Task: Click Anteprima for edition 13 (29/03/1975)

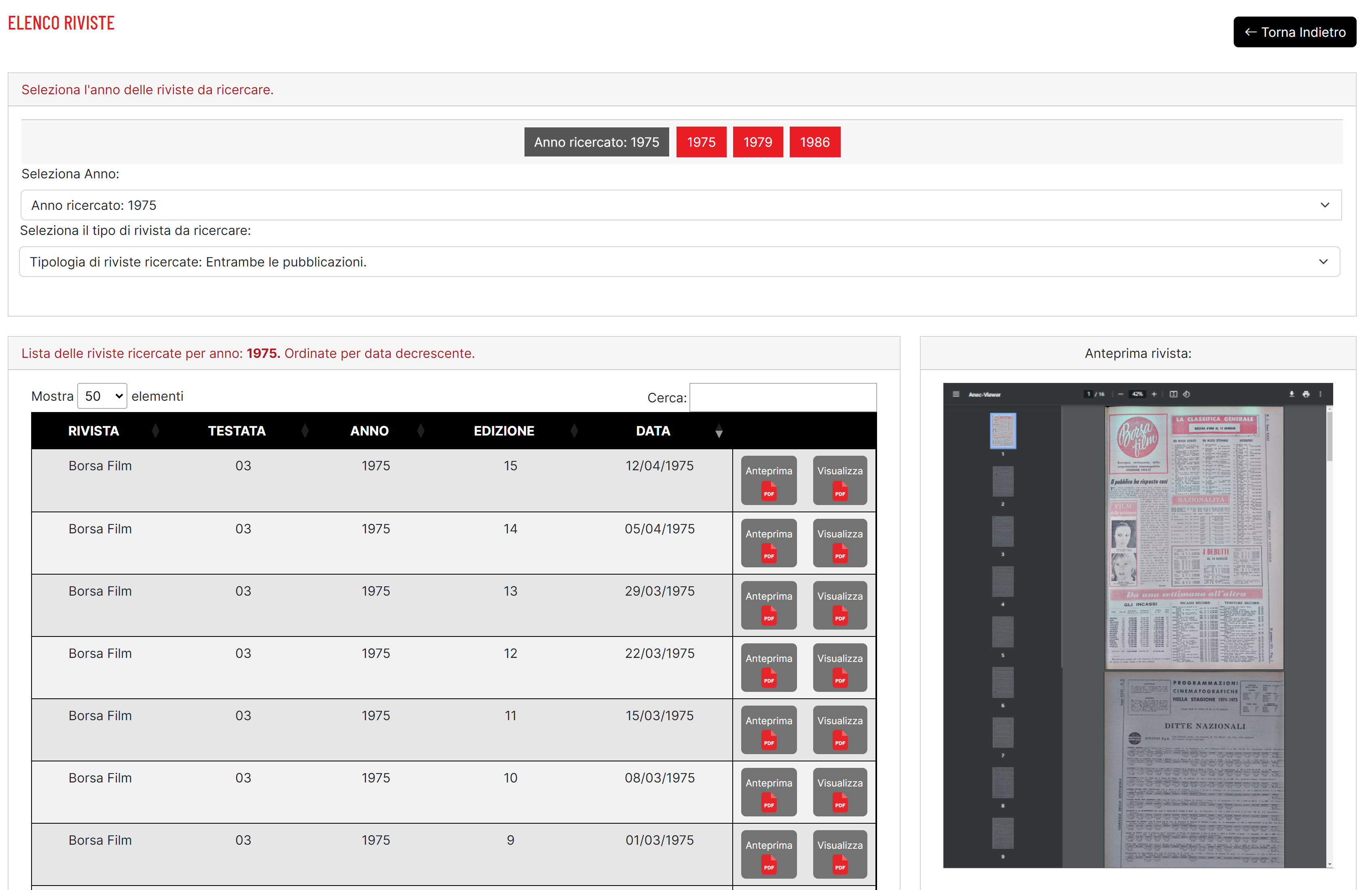Action: [x=768, y=605]
